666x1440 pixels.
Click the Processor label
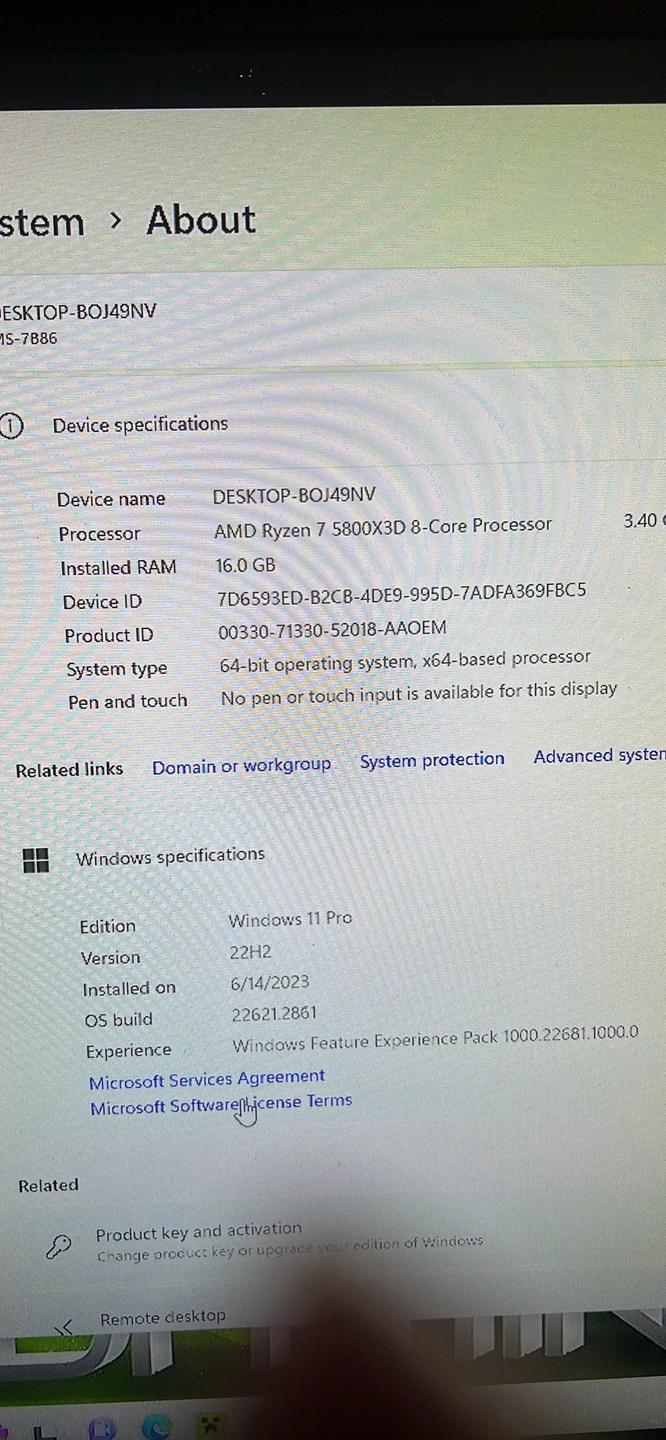[x=99, y=534]
